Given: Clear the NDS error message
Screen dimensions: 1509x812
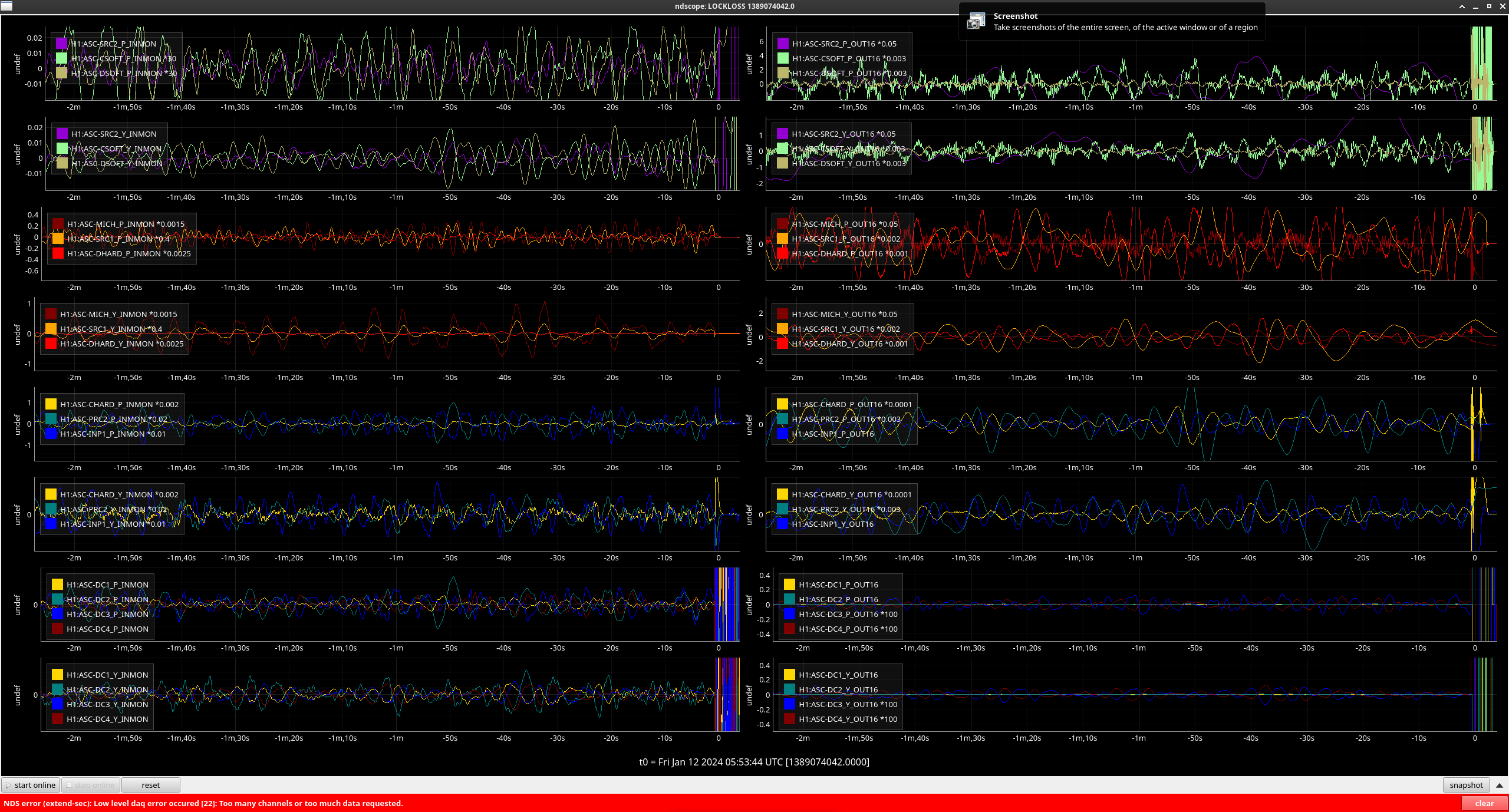Looking at the screenshot, I should click(1484, 804).
